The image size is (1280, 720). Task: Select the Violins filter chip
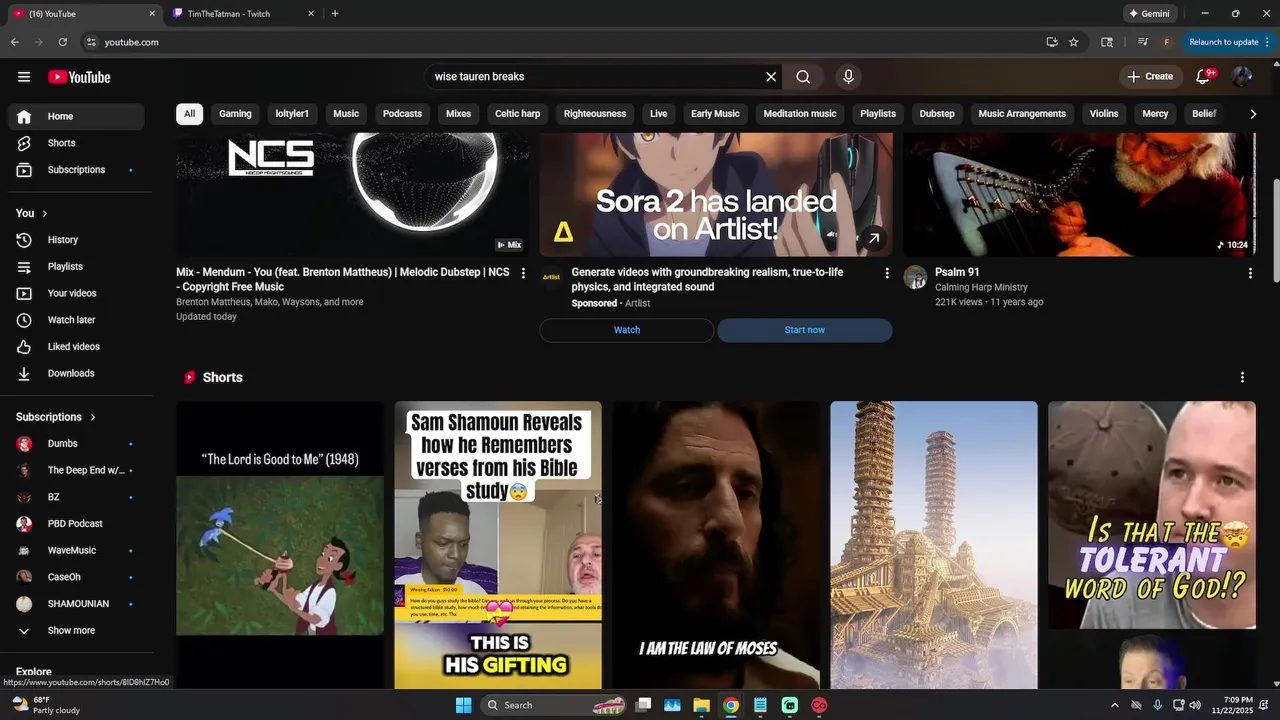pyautogui.click(x=1104, y=114)
